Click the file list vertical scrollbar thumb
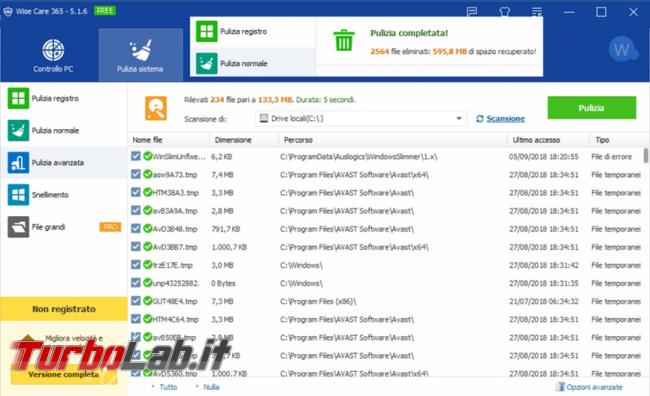This screenshot has width=650, height=396. [x=646, y=155]
